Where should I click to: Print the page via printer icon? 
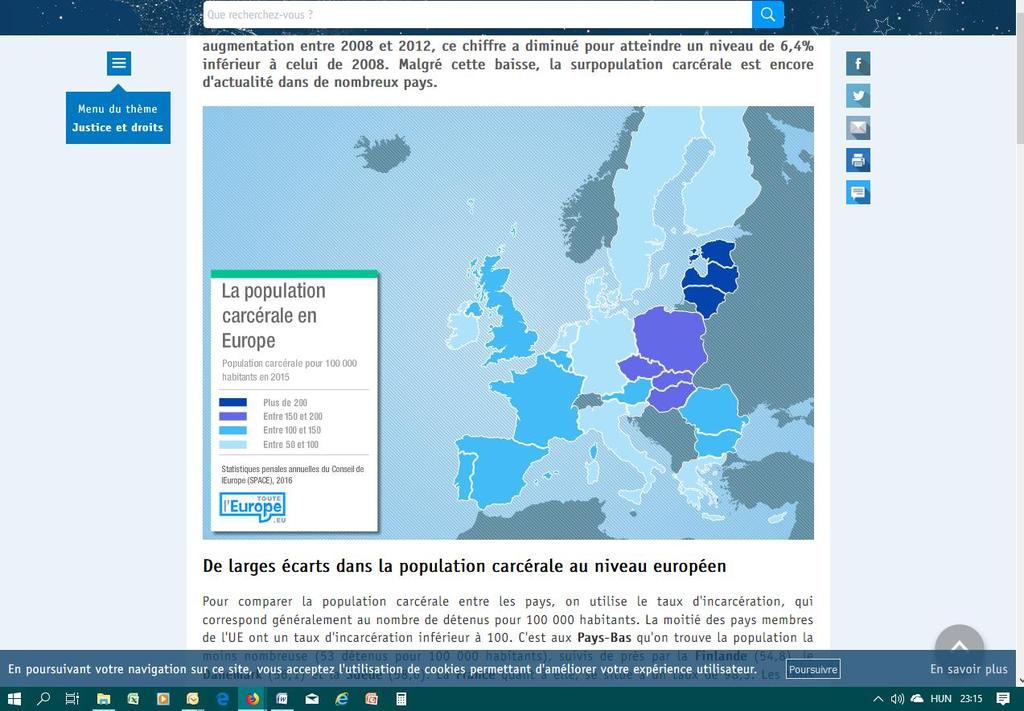click(858, 160)
